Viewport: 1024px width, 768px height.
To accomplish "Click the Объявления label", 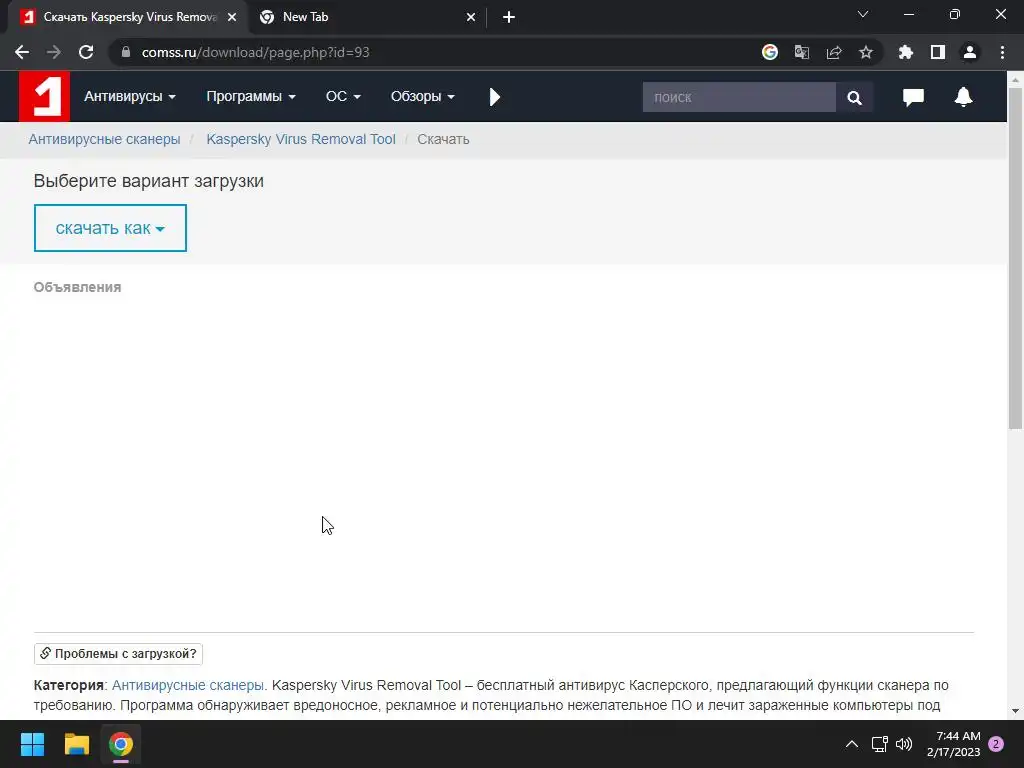I will point(77,287).
